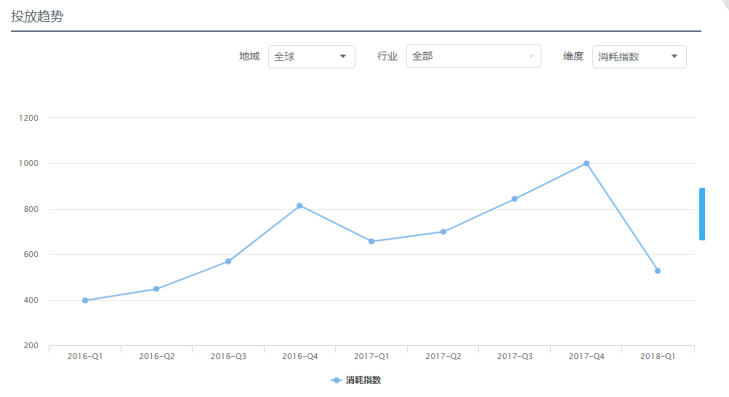
Task: Select the 2017-Q3 data point
Action: click(515, 199)
